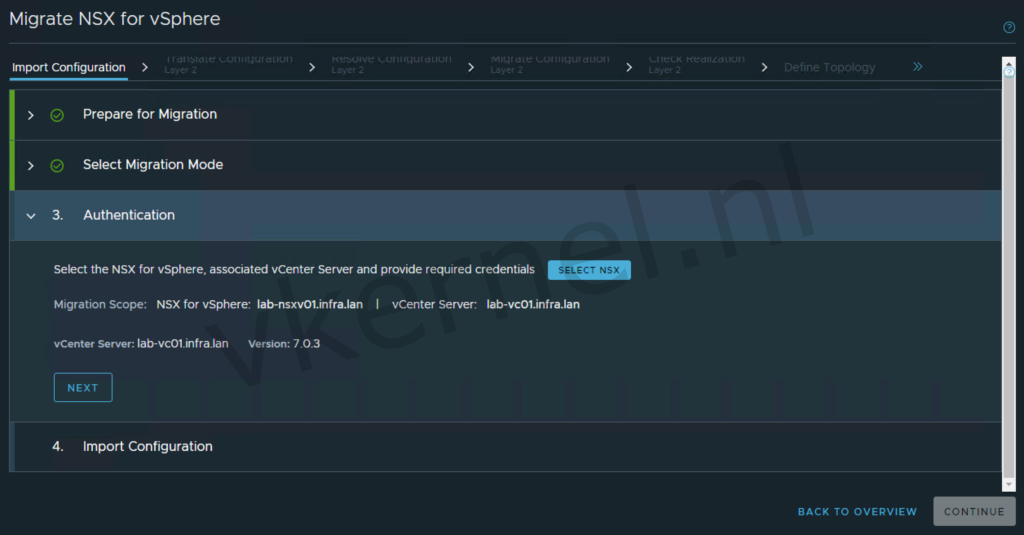Screen dimensions: 1024x535
Task: Click scrollbar up arrow on right edge
Action: tap(1008, 63)
